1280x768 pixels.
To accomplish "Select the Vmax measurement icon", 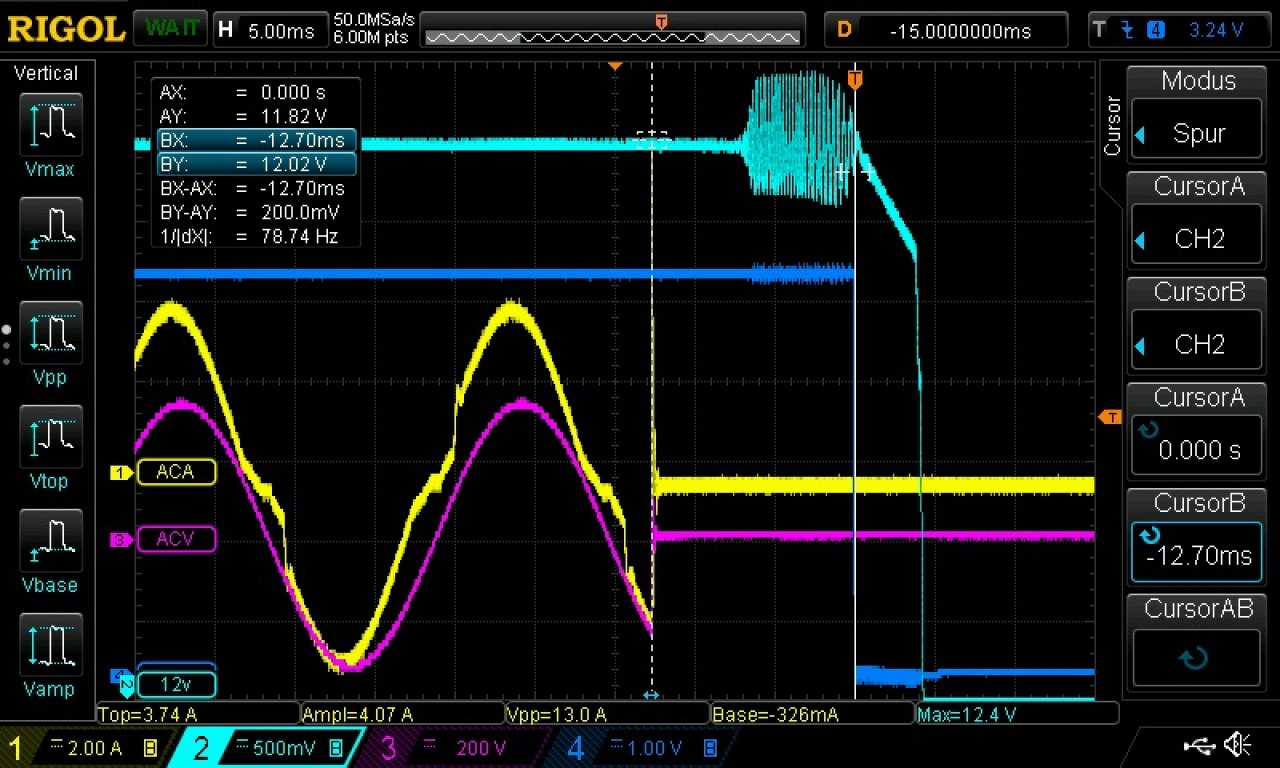I will pyautogui.click(x=50, y=125).
